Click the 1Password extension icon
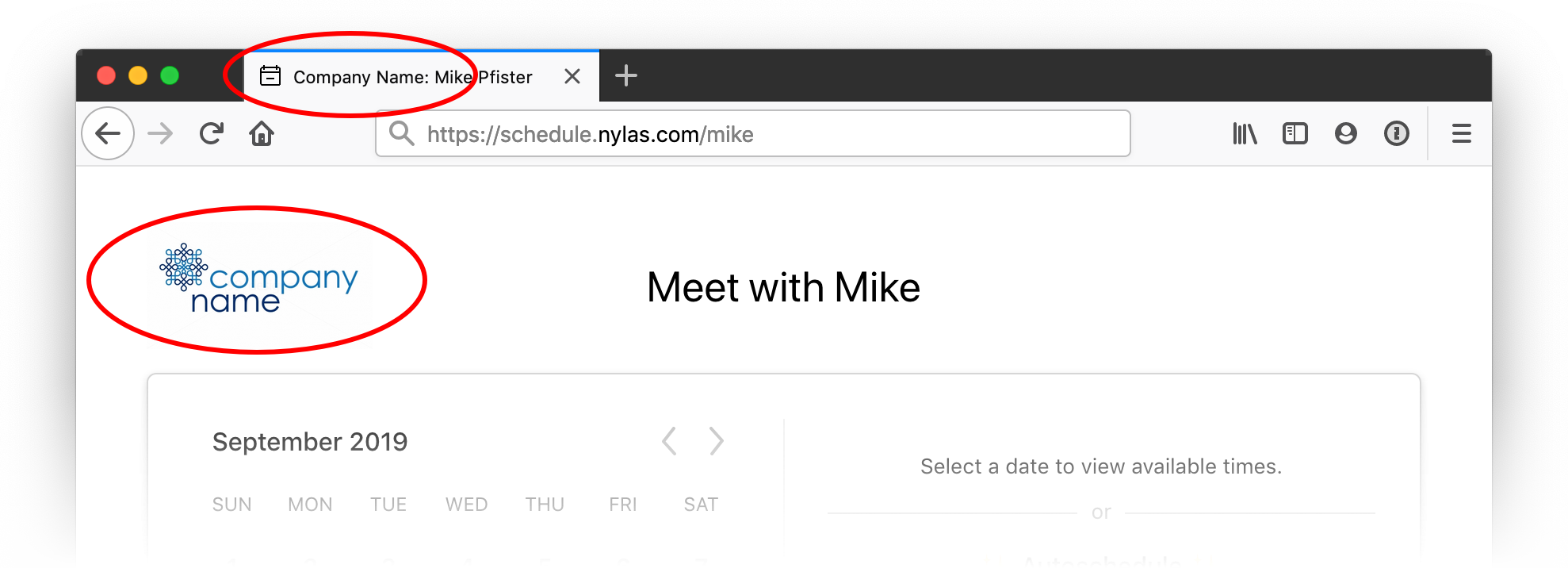 tap(1397, 133)
